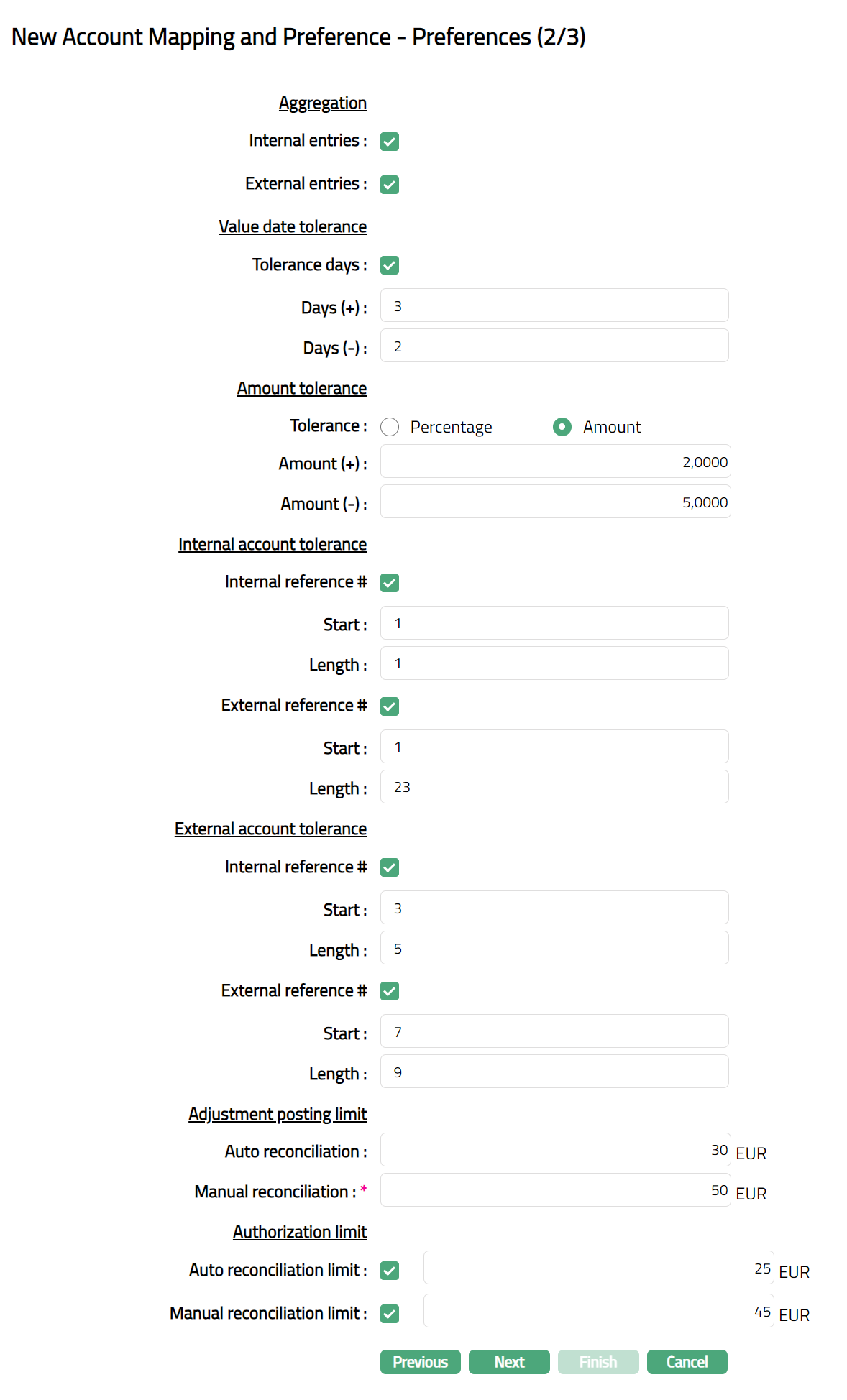
Task: Focus the Amount (+) tolerance field
Action: (555, 461)
